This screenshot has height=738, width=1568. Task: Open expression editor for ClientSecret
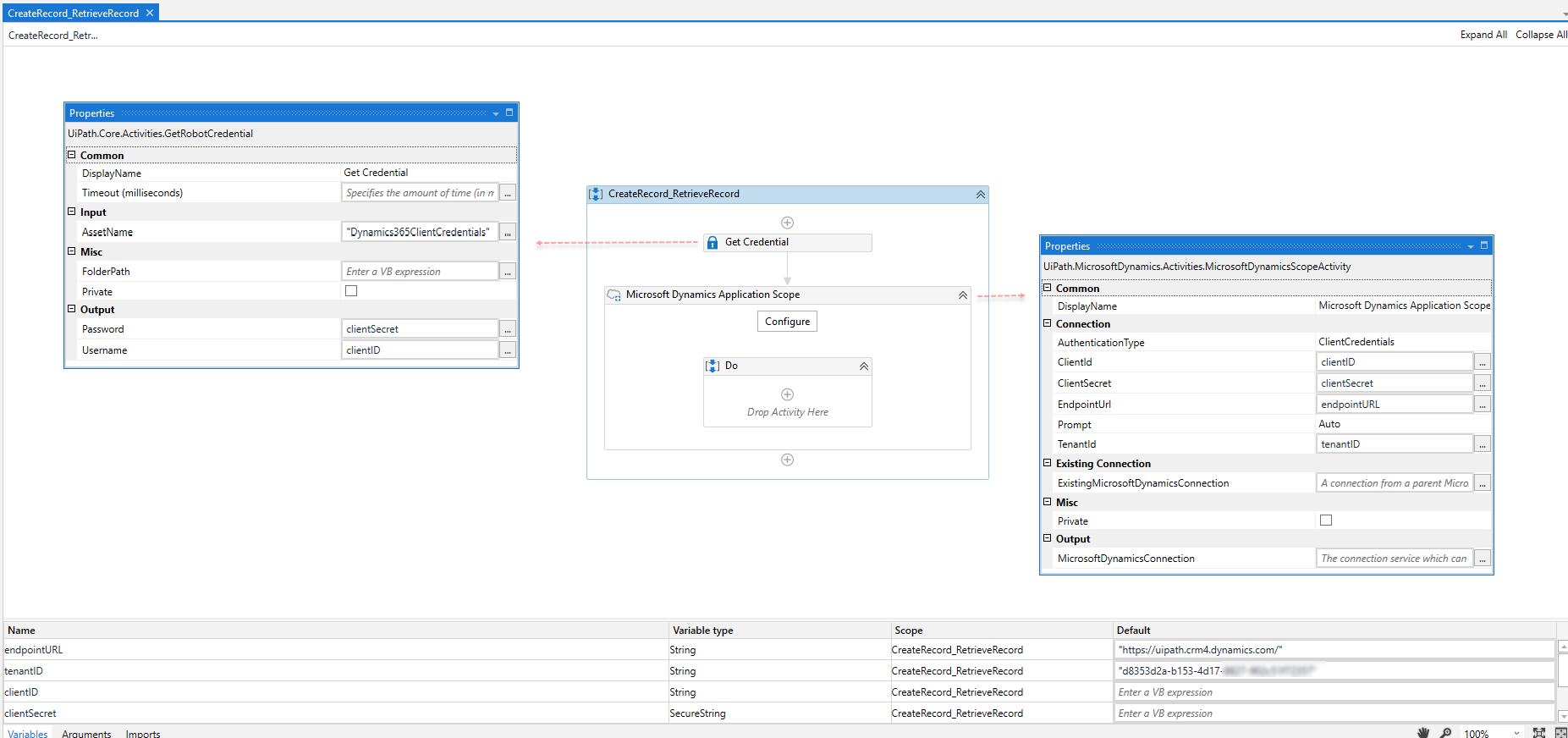point(1483,383)
